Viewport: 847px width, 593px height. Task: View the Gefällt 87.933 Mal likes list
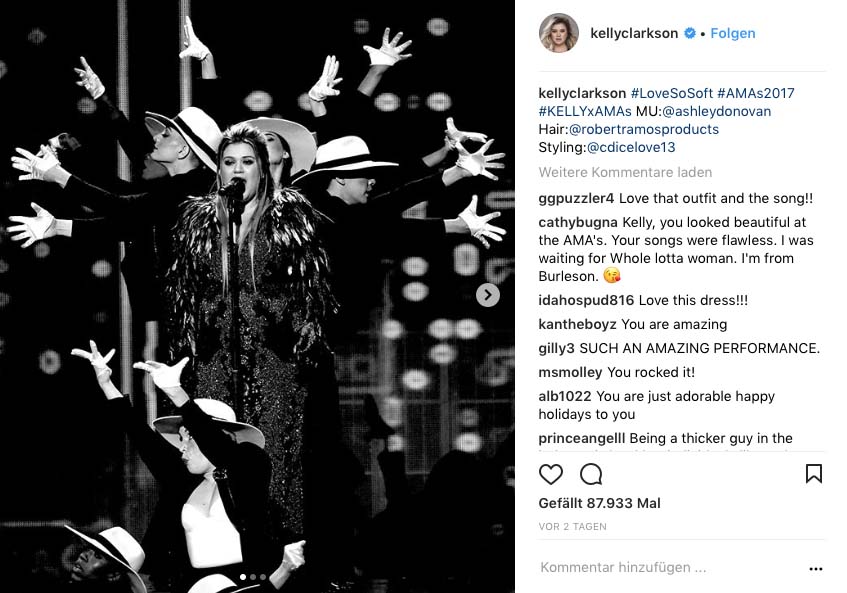click(599, 503)
